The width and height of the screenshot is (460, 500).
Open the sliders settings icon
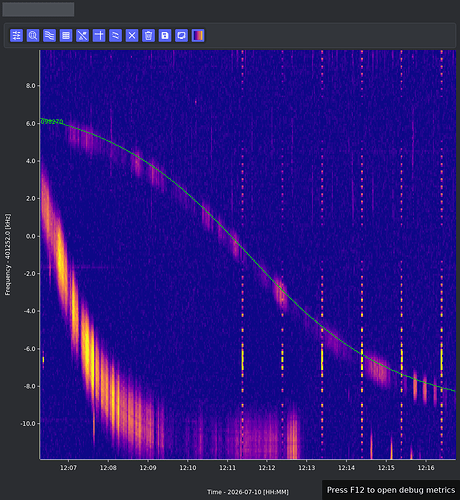(x=16, y=35)
